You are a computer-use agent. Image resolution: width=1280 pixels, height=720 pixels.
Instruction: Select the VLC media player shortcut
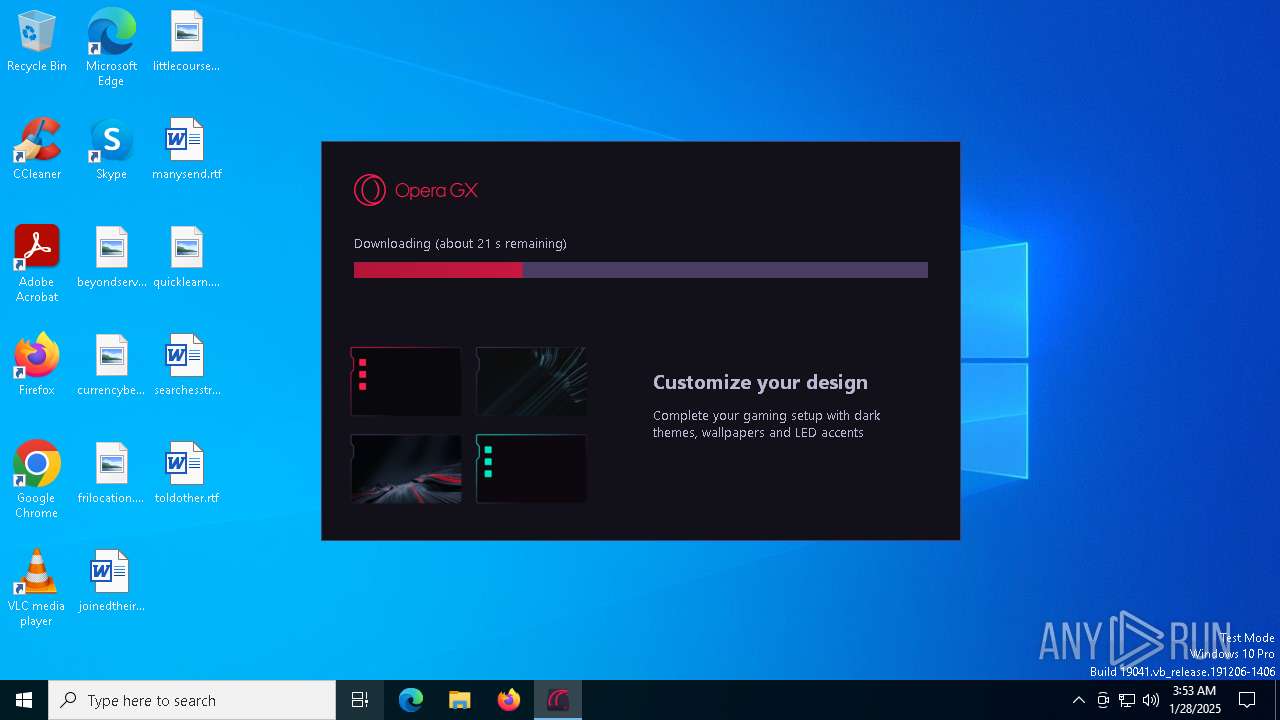tap(37, 588)
